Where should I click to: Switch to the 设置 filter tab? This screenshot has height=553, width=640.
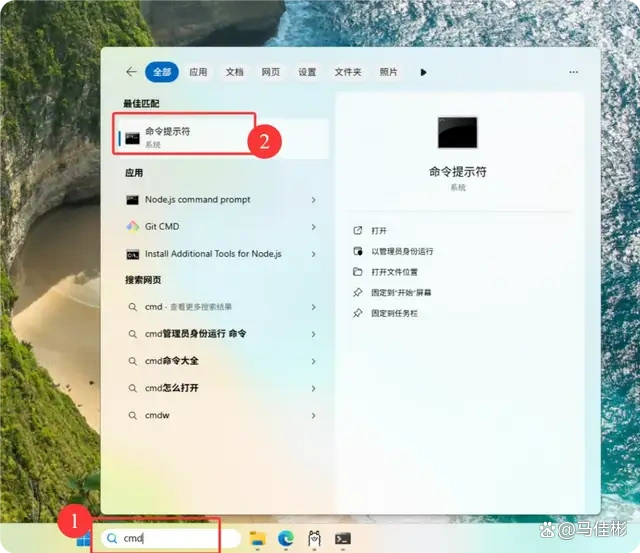[307, 72]
